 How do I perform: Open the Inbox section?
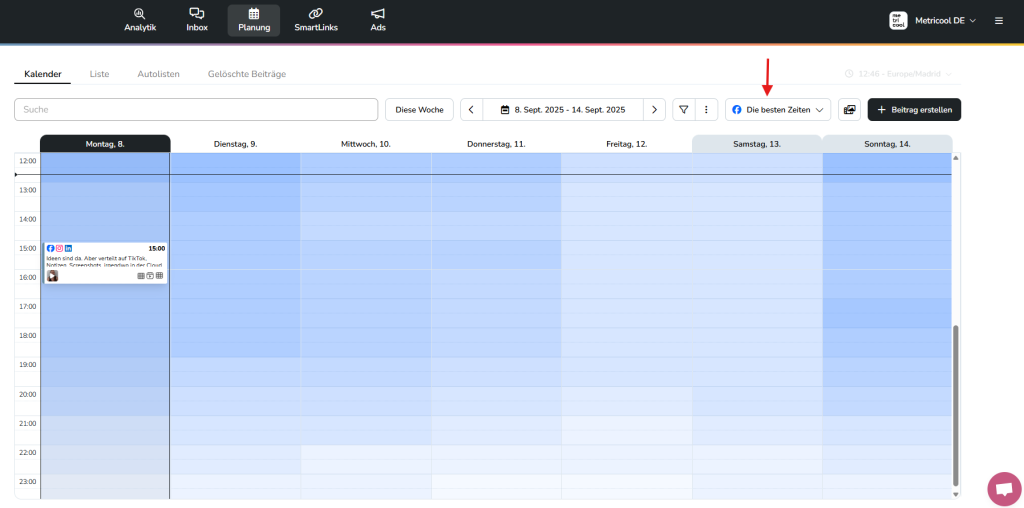[197, 20]
